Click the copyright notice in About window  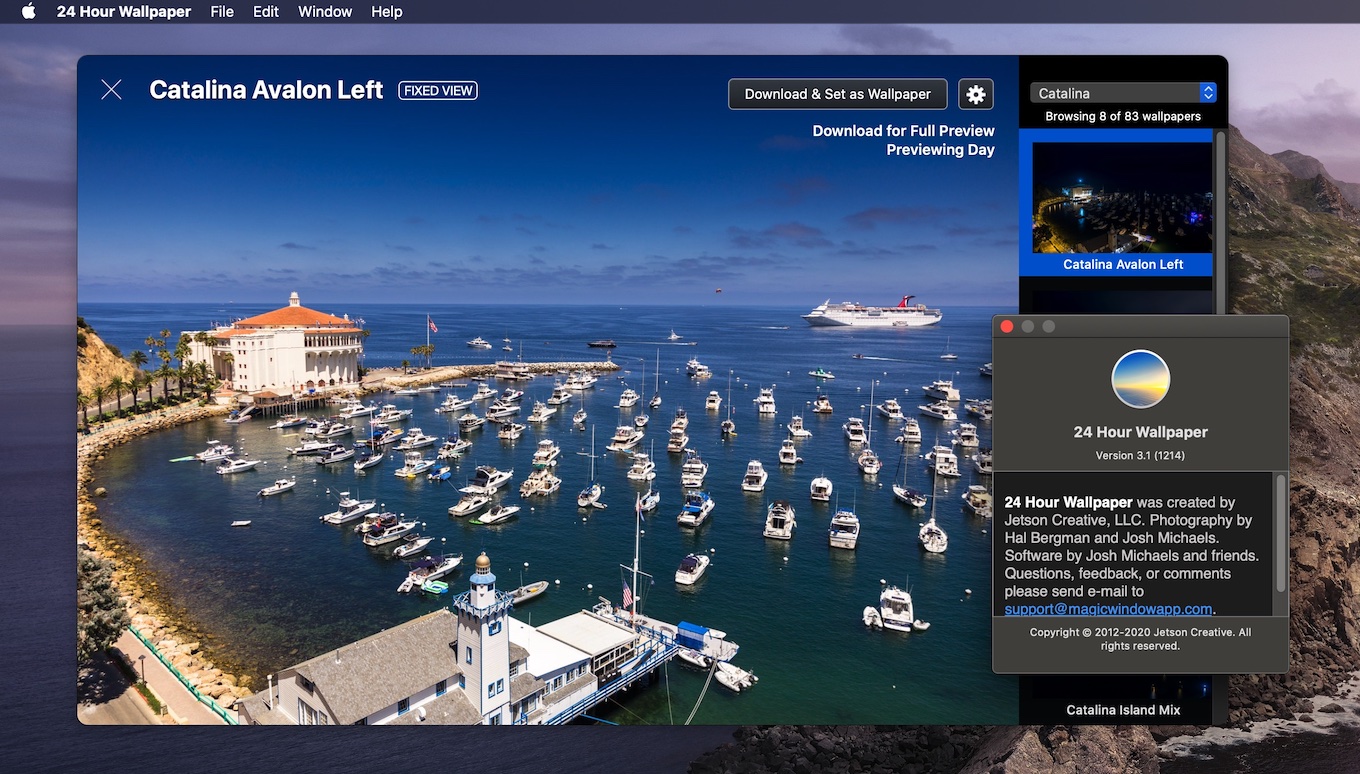(x=1140, y=639)
